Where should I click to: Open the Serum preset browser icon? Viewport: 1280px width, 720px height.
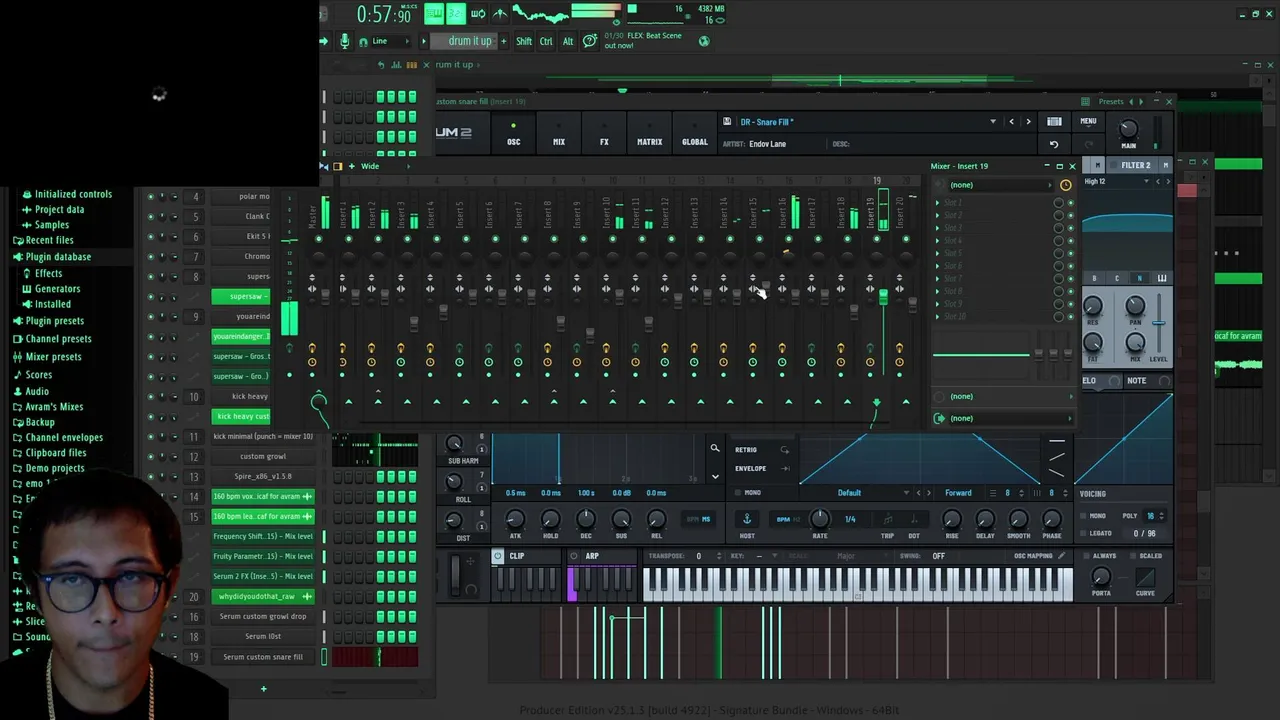click(x=1054, y=122)
